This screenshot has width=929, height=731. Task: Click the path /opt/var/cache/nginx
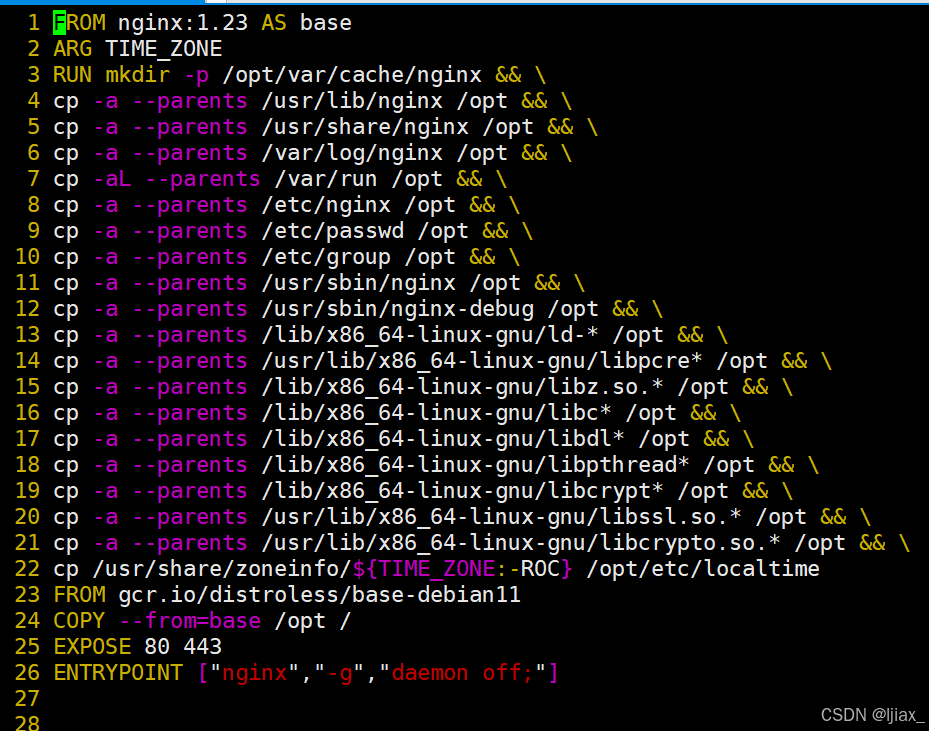click(352, 75)
